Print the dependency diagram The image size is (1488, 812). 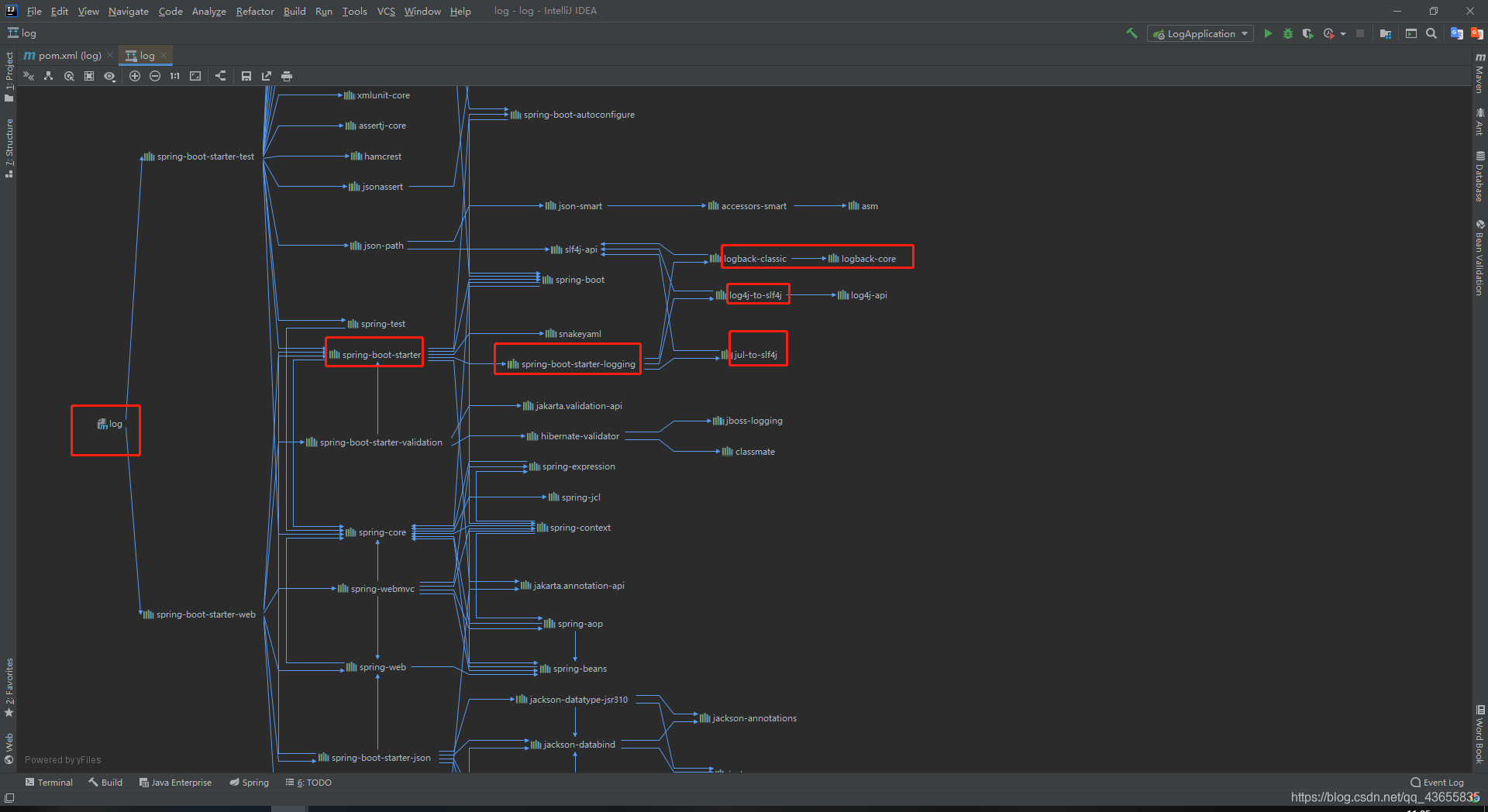[x=287, y=76]
